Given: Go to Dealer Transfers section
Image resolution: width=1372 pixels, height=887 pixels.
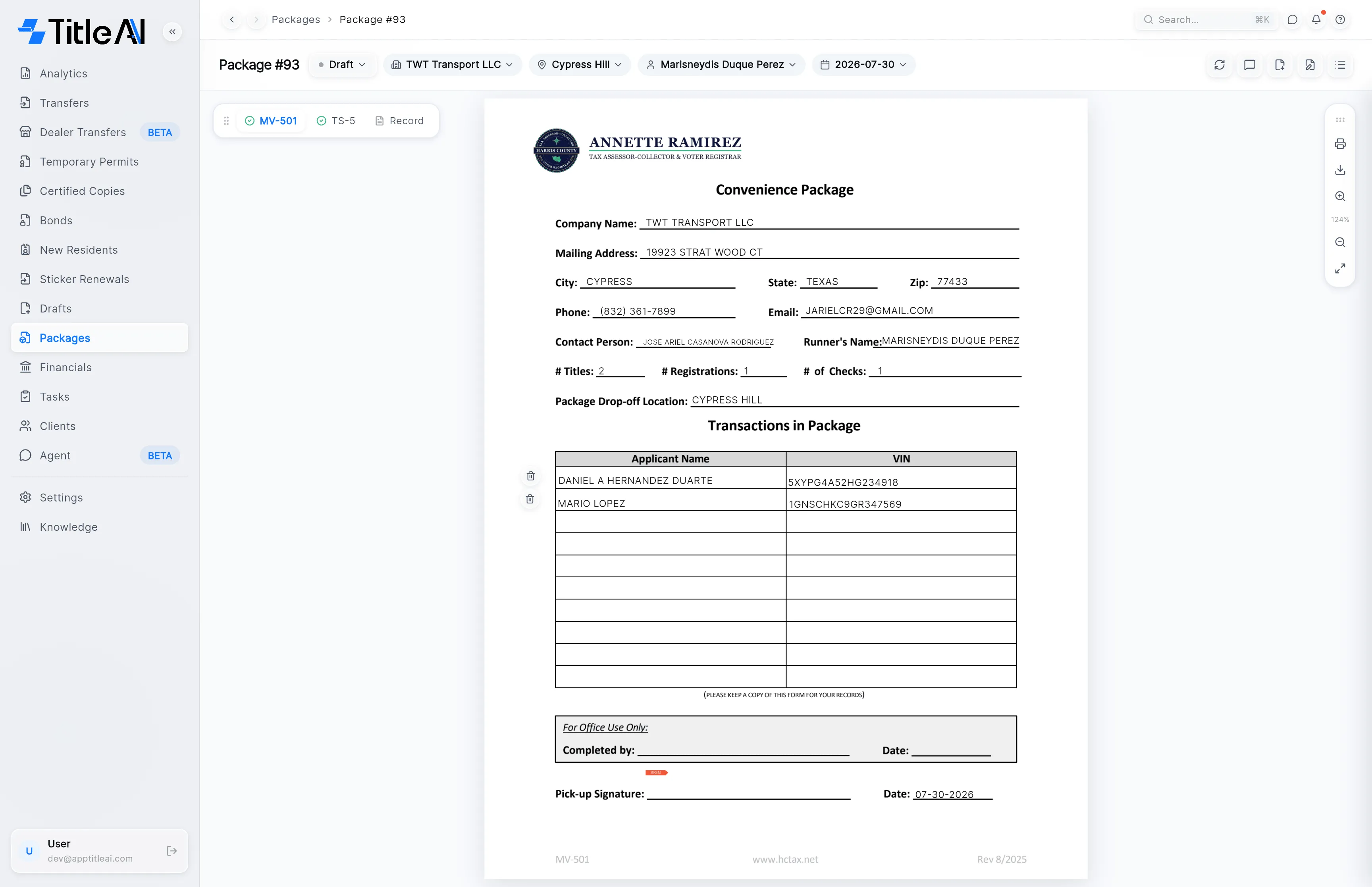Looking at the screenshot, I should [x=99, y=132].
